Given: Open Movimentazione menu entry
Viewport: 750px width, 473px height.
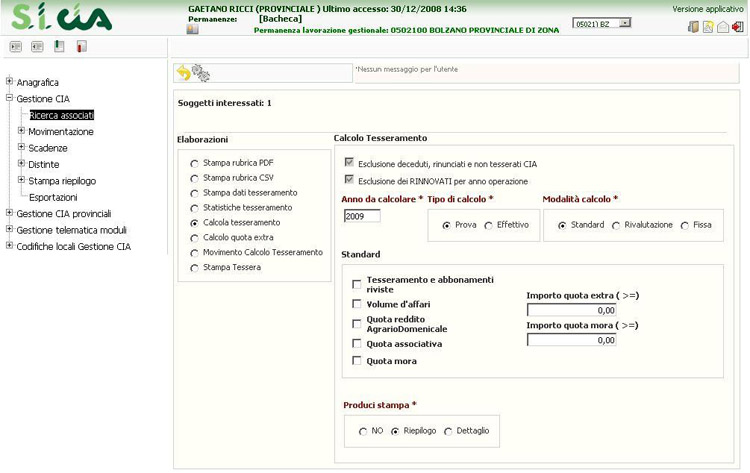Looking at the screenshot, I should [61, 132].
